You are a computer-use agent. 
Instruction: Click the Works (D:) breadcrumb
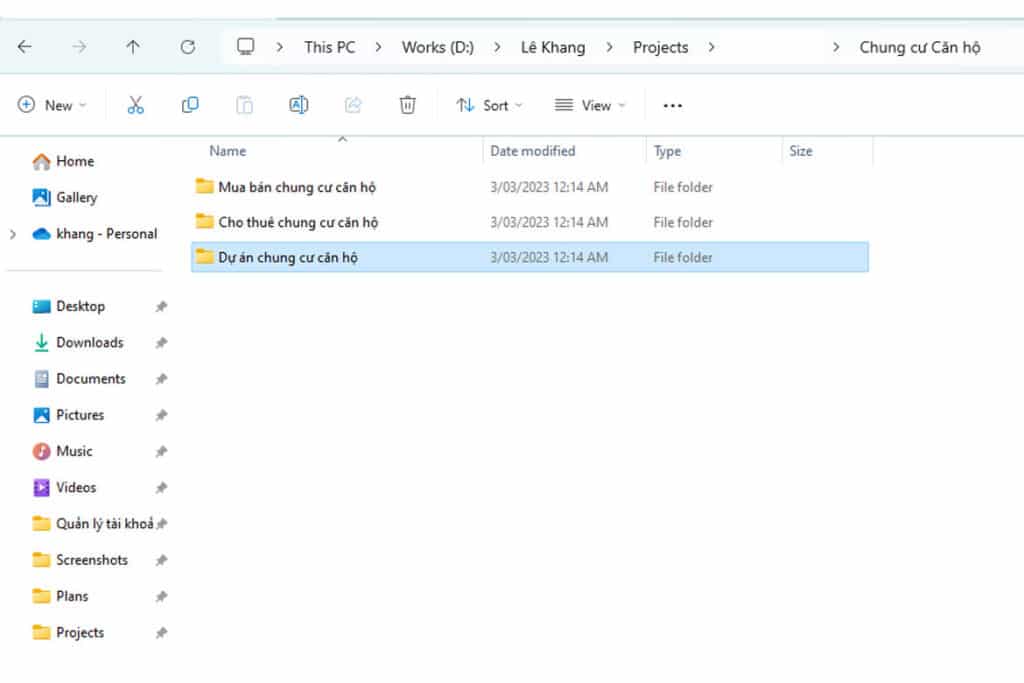pyautogui.click(x=438, y=47)
